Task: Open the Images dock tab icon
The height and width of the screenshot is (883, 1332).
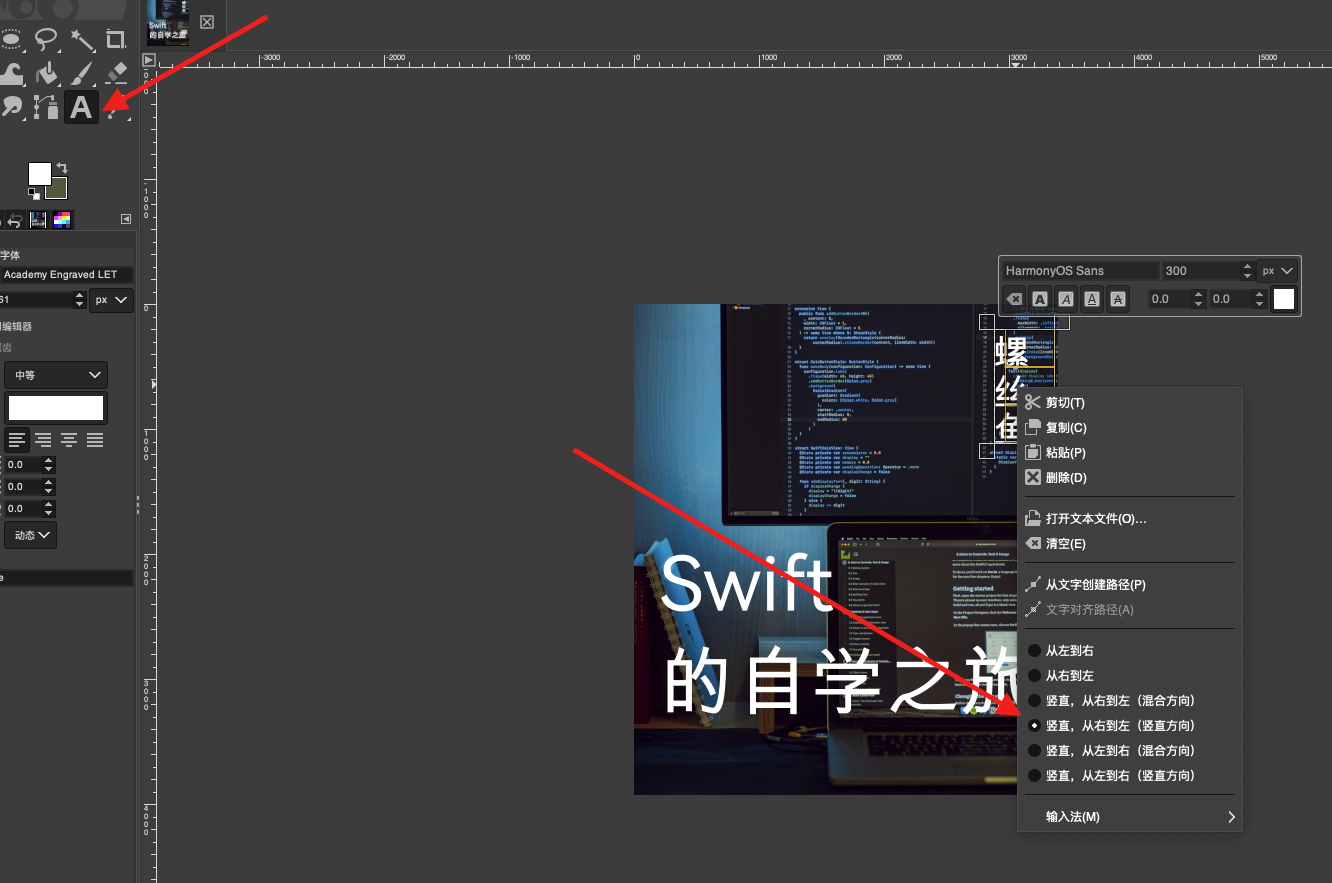Action: point(39,220)
